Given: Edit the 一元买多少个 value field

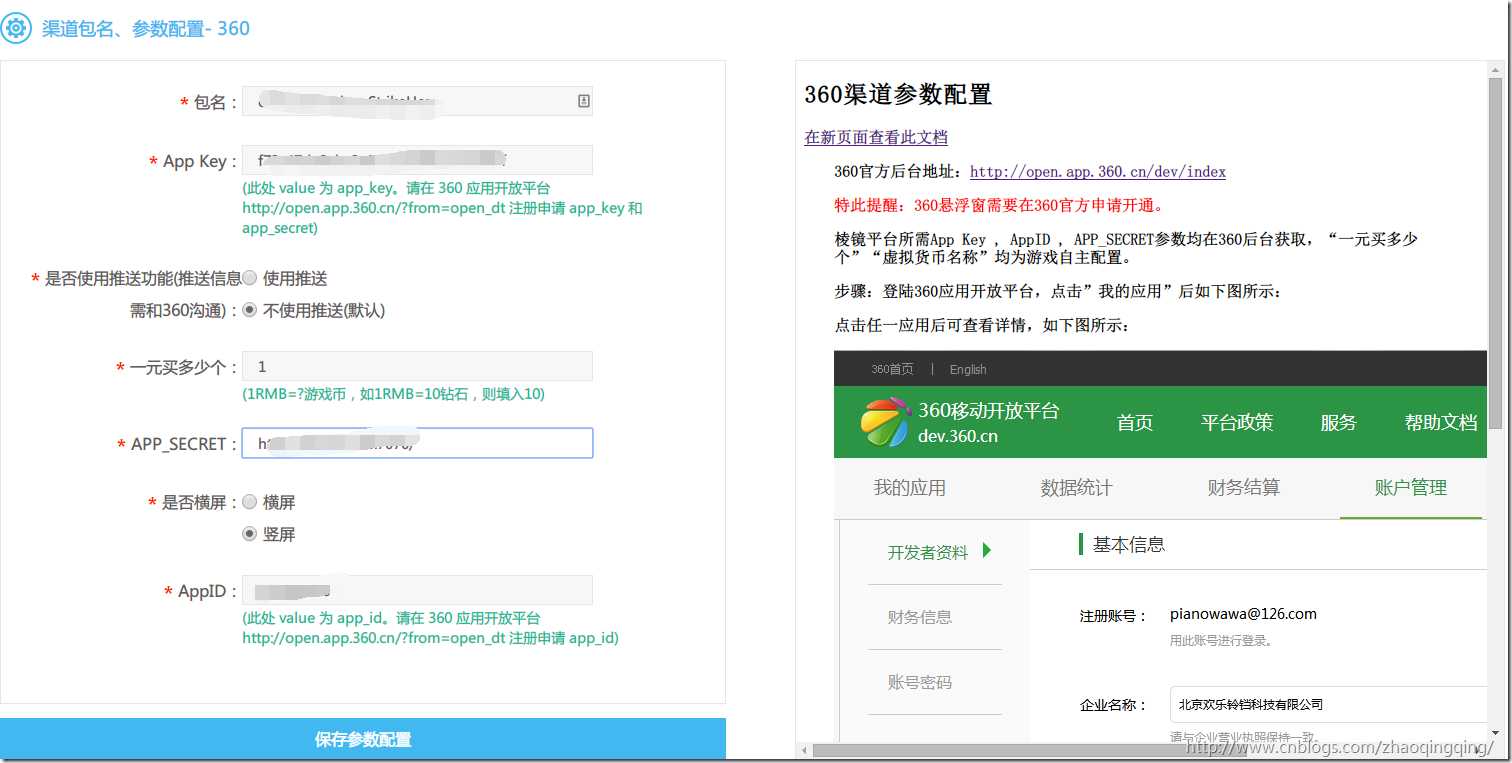Looking at the screenshot, I should tap(417, 366).
